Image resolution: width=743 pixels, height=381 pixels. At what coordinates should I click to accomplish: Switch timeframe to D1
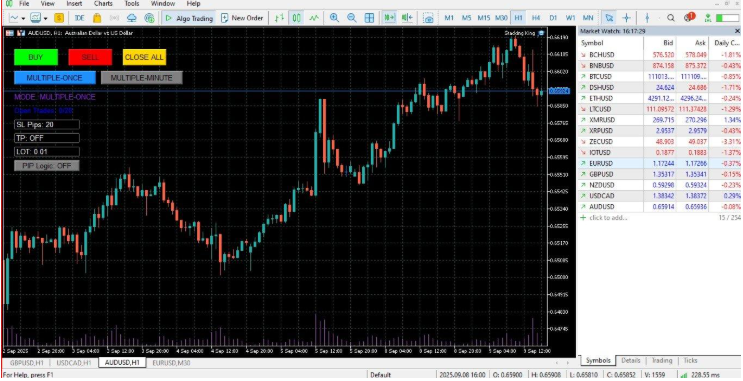click(x=553, y=18)
